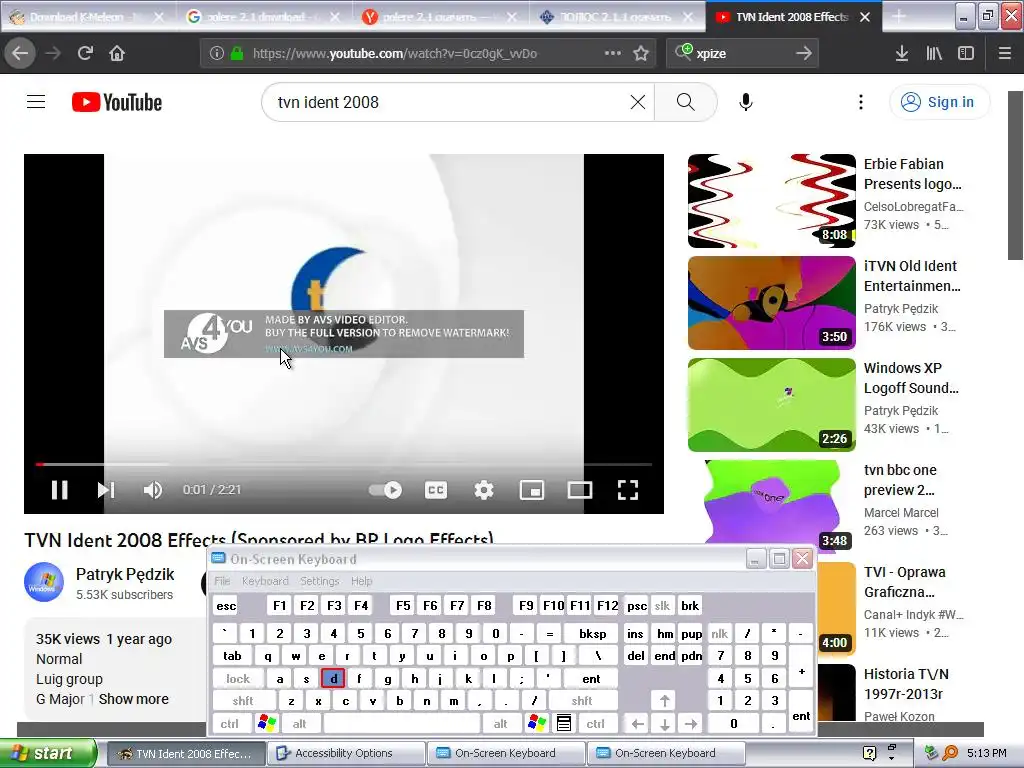
Task: Open the Firefox downloads arrow icon
Action: tap(902, 54)
